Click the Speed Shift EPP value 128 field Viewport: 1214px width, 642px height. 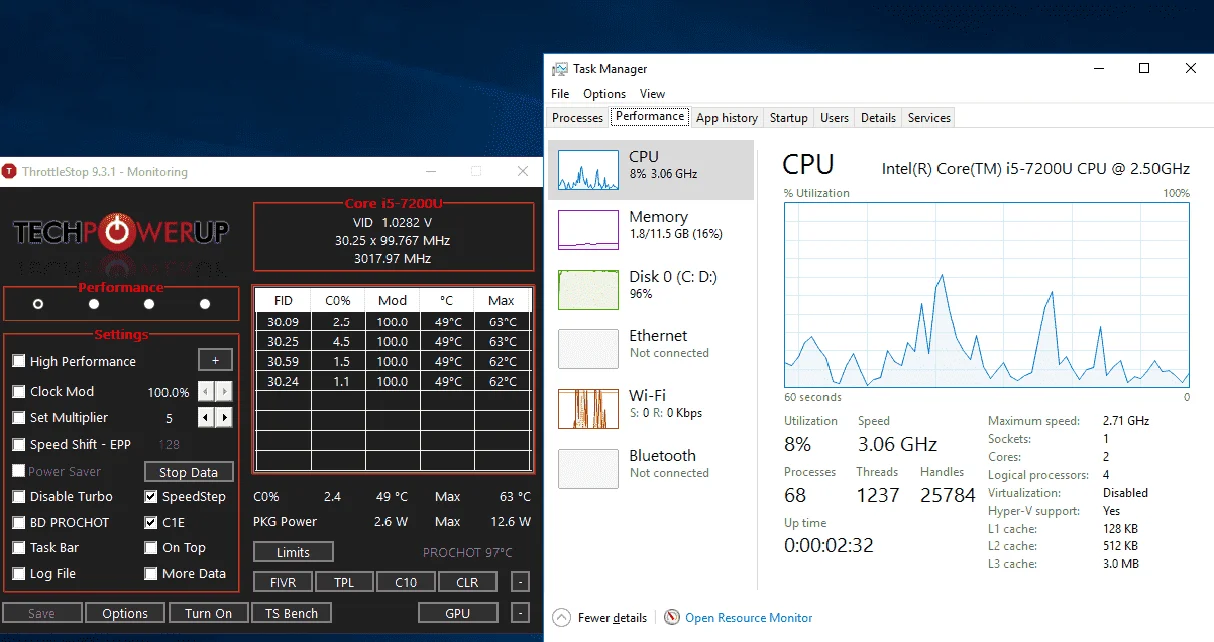point(169,444)
